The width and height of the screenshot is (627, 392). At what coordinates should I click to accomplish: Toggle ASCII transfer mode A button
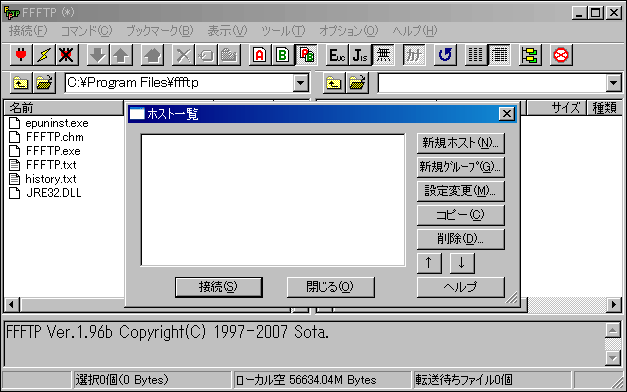pos(260,55)
